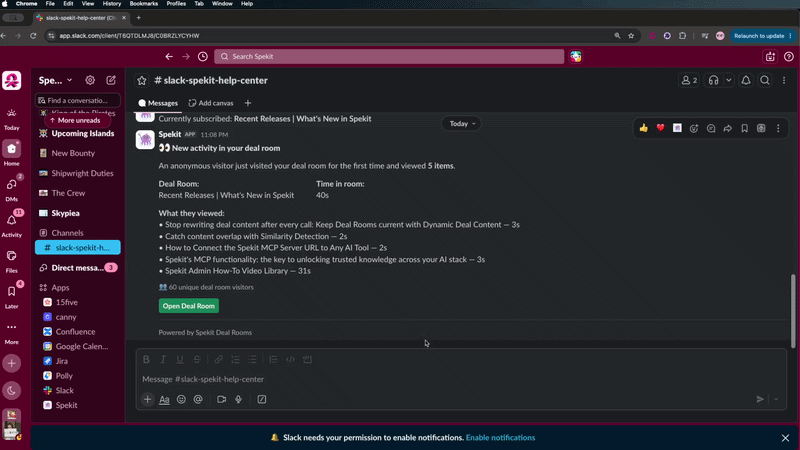
Task: Forward the Spekit message
Action: point(728,129)
